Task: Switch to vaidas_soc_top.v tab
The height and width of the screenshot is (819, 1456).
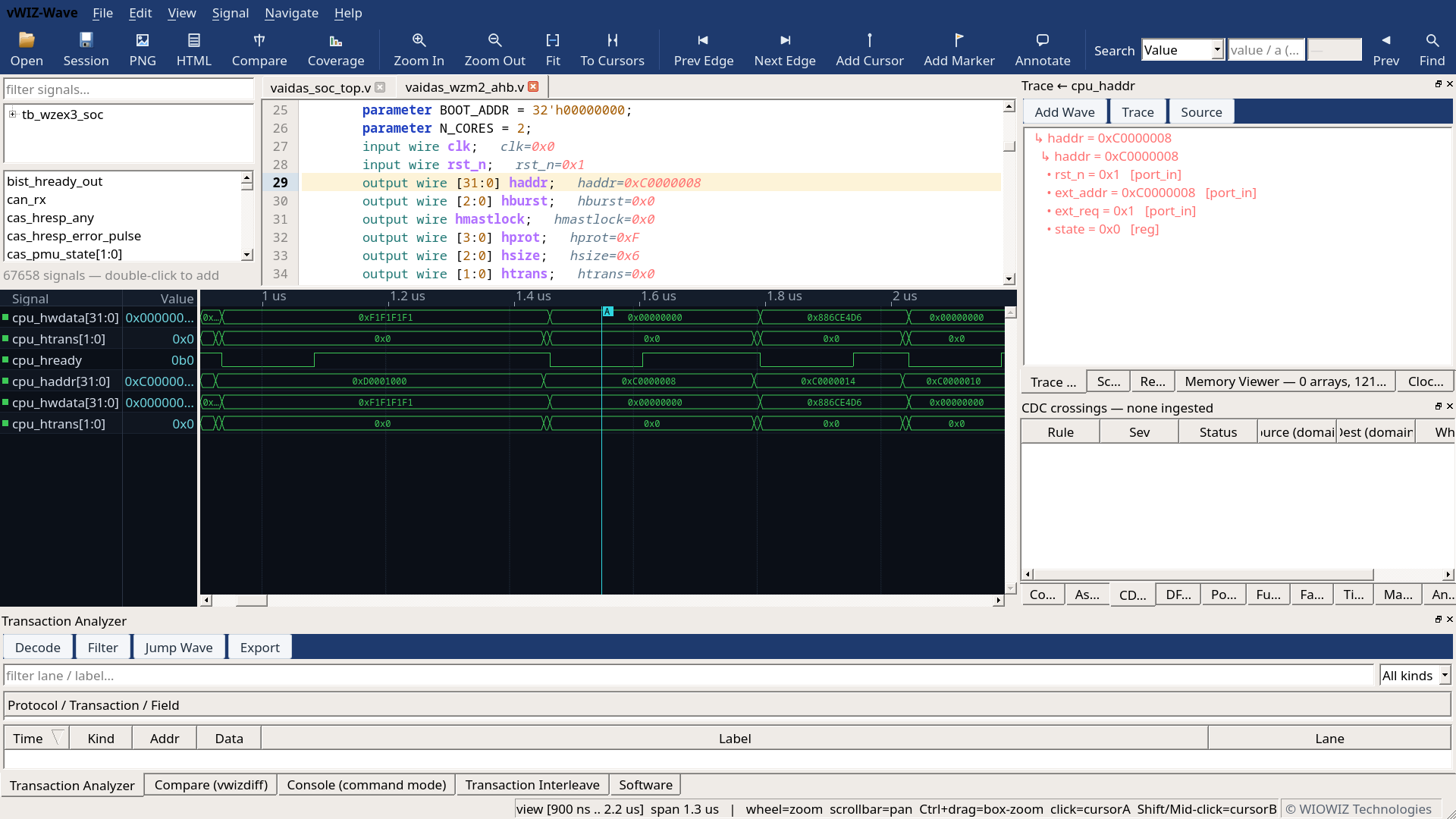Action: pos(320,88)
